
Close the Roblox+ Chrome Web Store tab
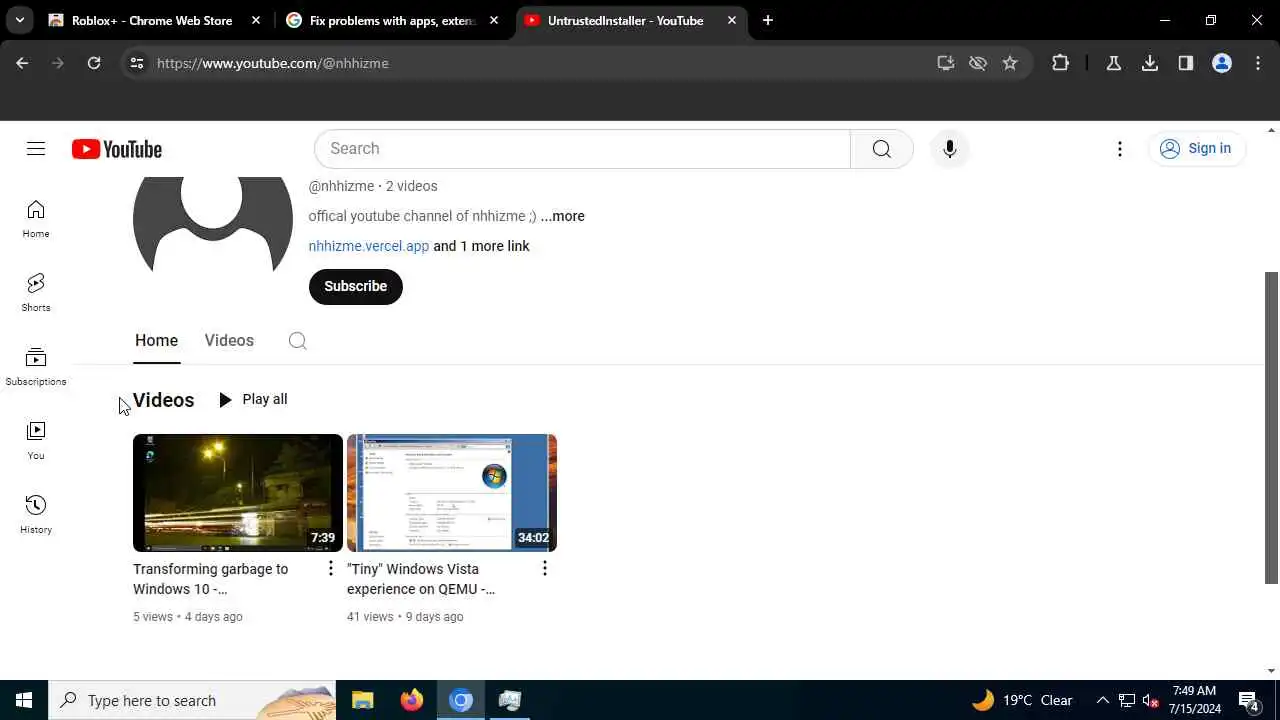[x=256, y=20]
